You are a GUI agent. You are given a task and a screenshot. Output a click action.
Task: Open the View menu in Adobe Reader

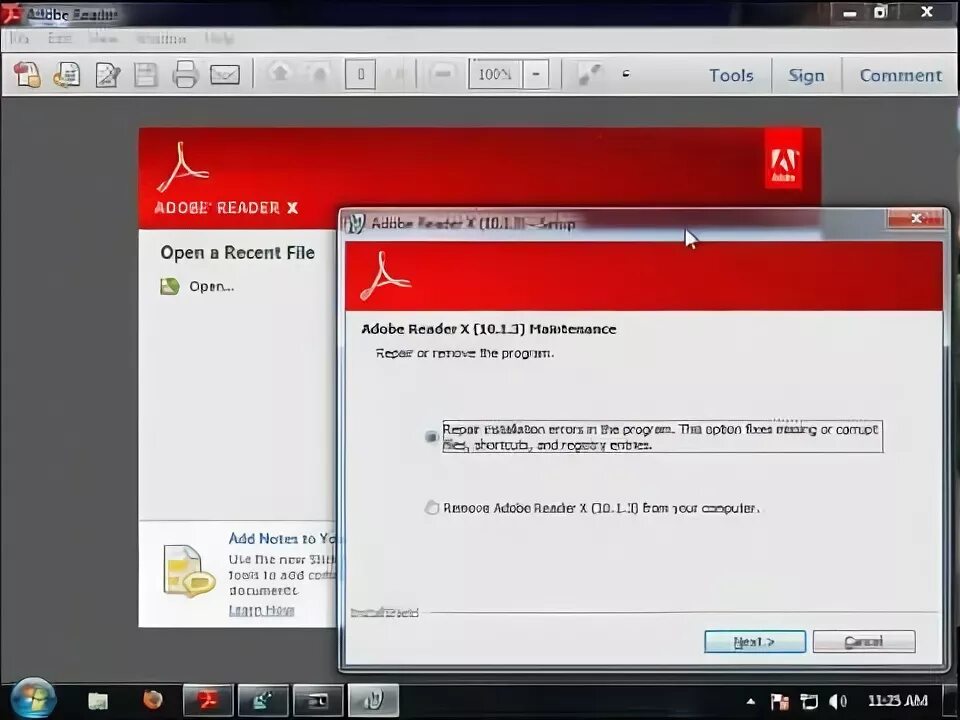103,39
